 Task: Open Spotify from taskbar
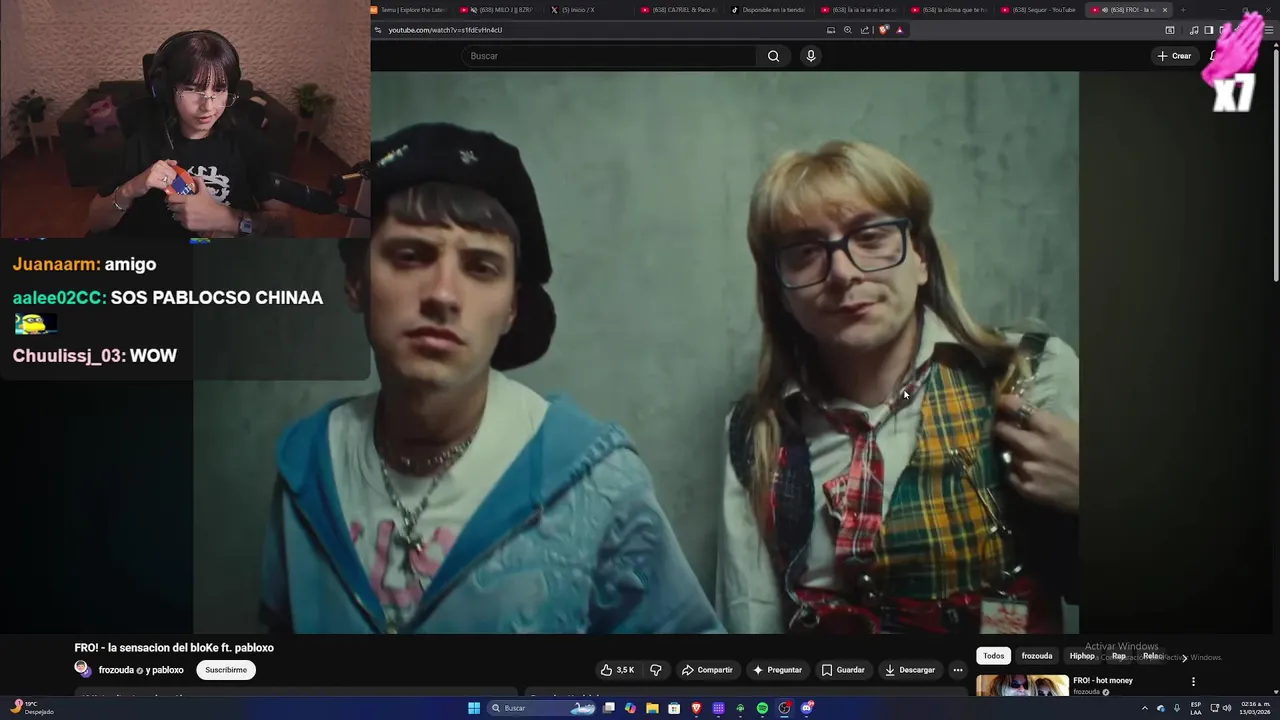tap(762, 708)
